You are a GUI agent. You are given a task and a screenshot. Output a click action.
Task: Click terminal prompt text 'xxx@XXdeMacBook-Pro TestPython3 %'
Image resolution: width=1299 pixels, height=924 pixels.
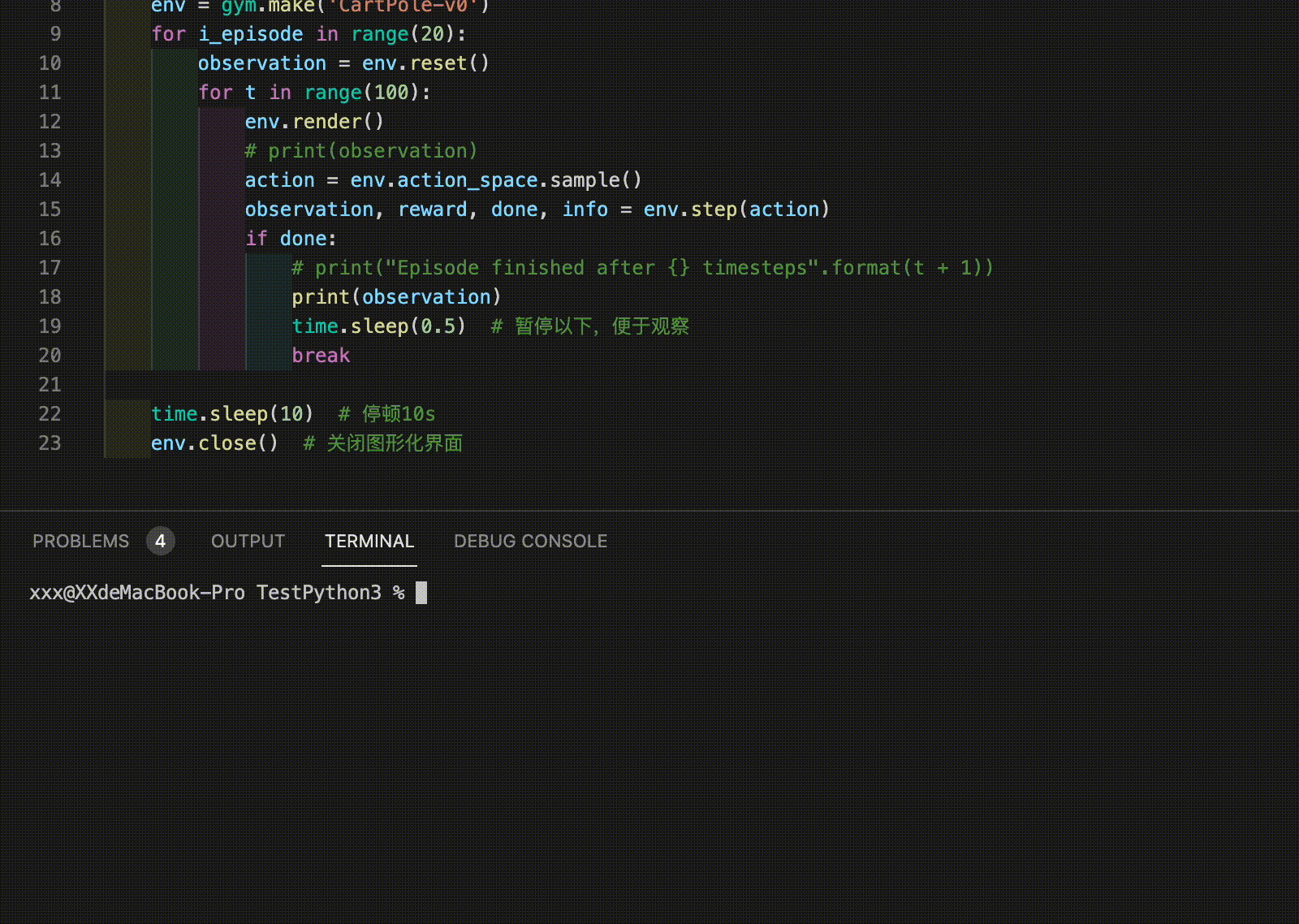pyautogui.click(x=217, y=593)
